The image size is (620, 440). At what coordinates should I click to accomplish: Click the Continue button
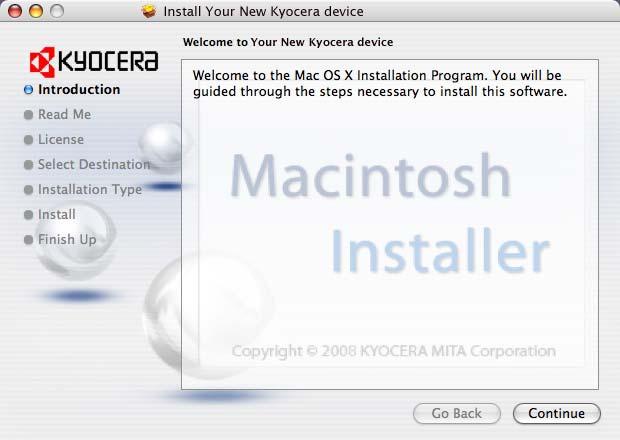click(557, 413)
